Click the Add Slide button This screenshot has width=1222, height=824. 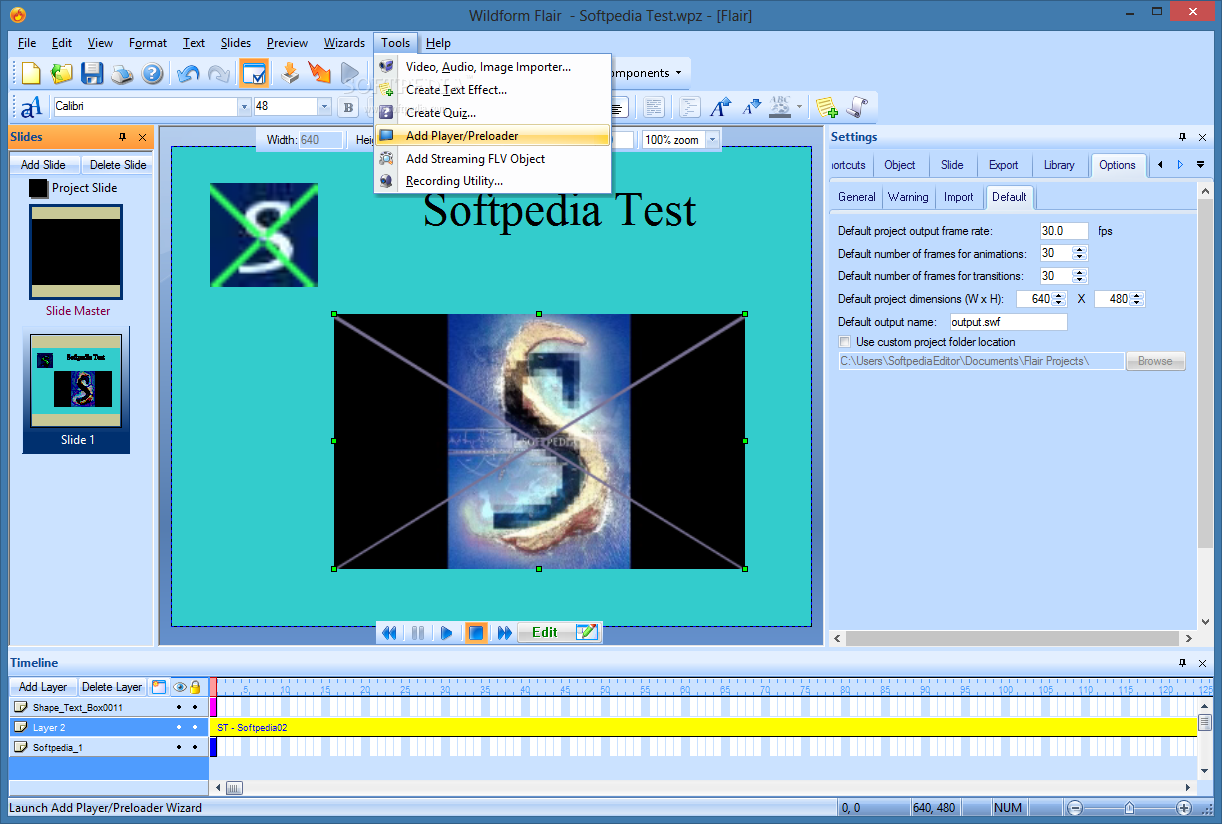pyautogui.click(x=44, y=165)
